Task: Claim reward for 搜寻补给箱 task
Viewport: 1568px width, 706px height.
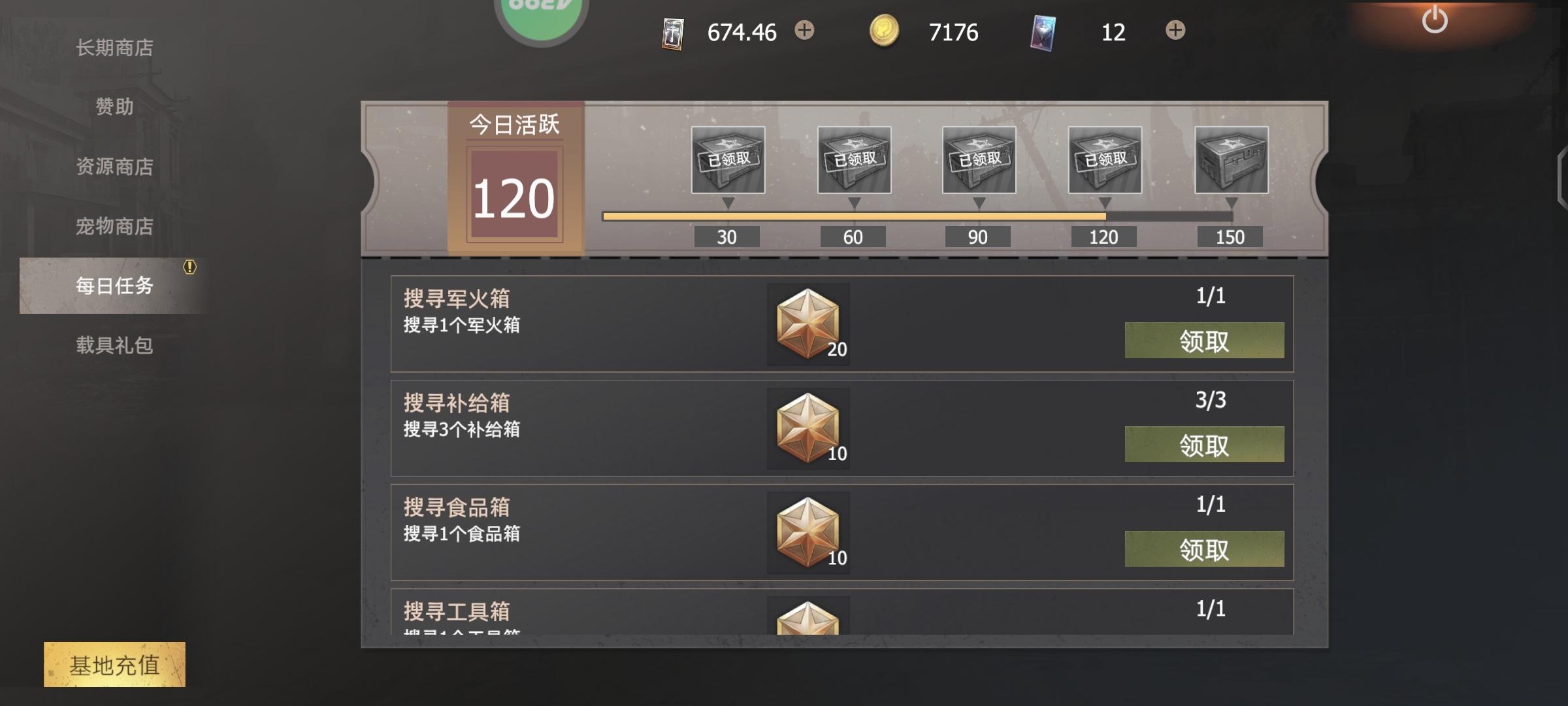Action: (1204, 445)
